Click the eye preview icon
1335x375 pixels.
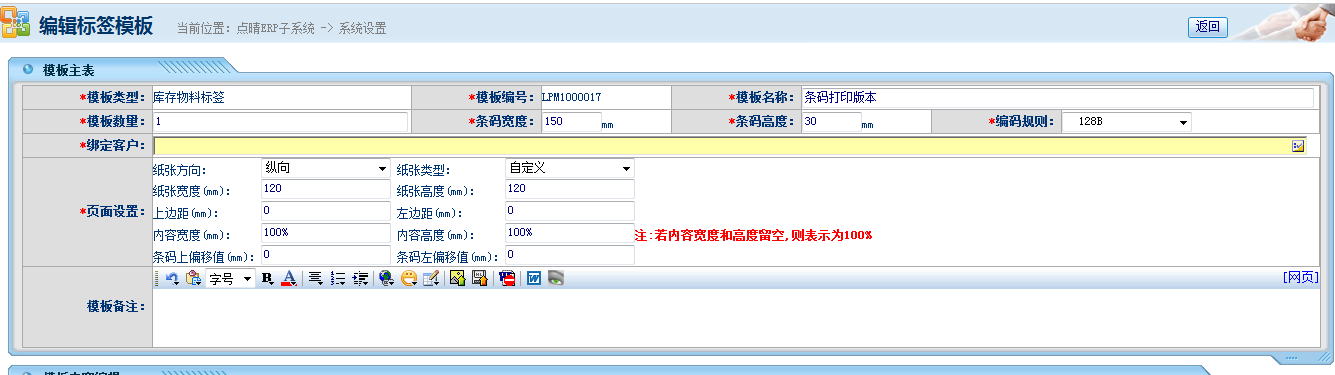click(556, 278)
